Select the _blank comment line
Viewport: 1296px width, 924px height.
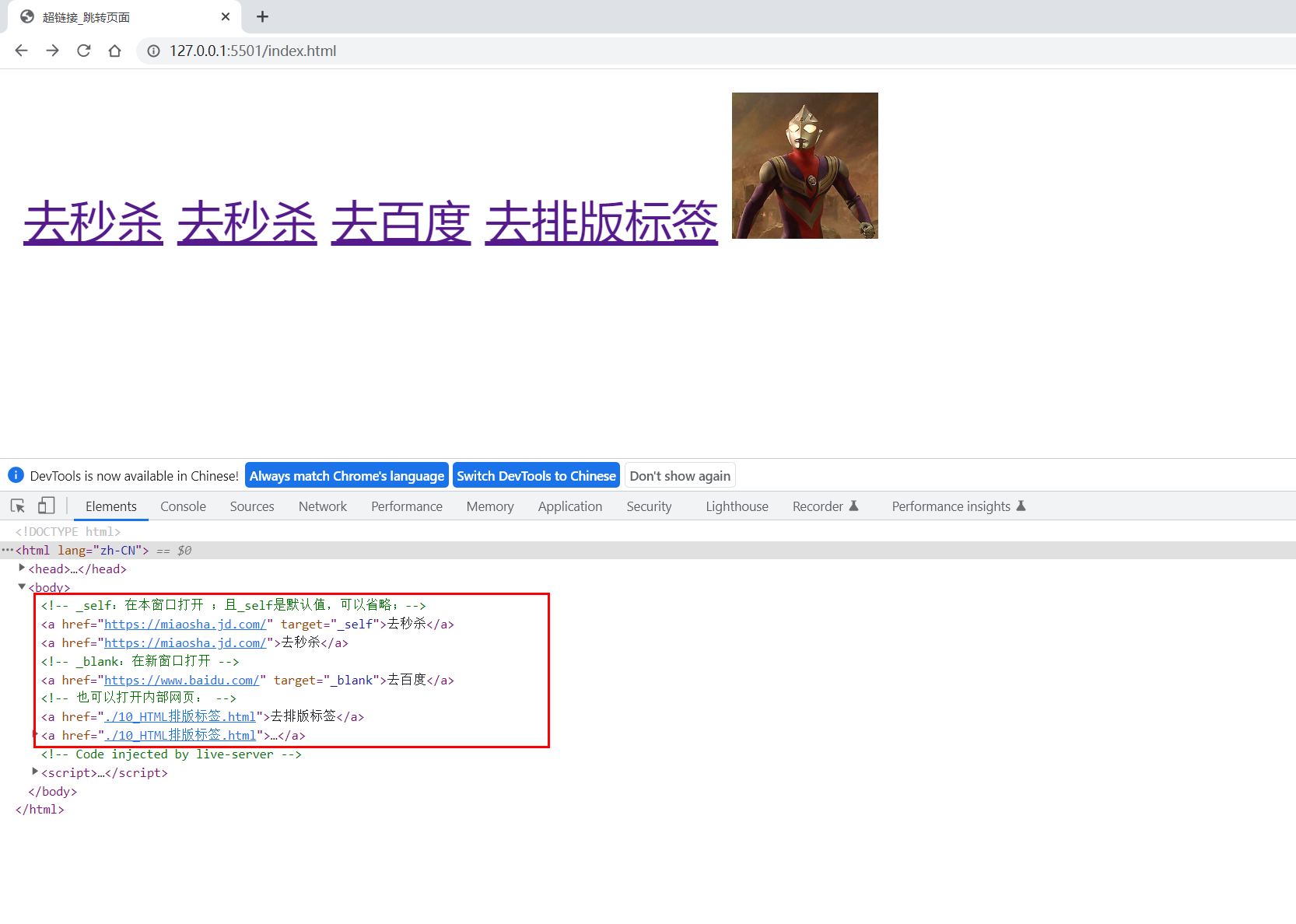[140, 661]
